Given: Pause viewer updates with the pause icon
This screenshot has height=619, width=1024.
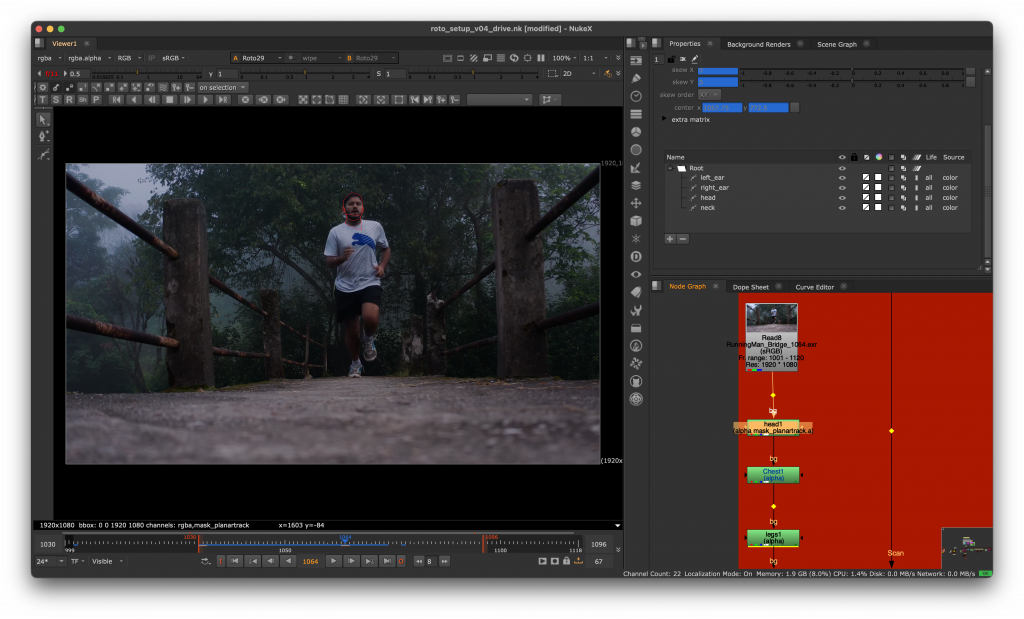Looking at the screenshot, I should [541, 58].
